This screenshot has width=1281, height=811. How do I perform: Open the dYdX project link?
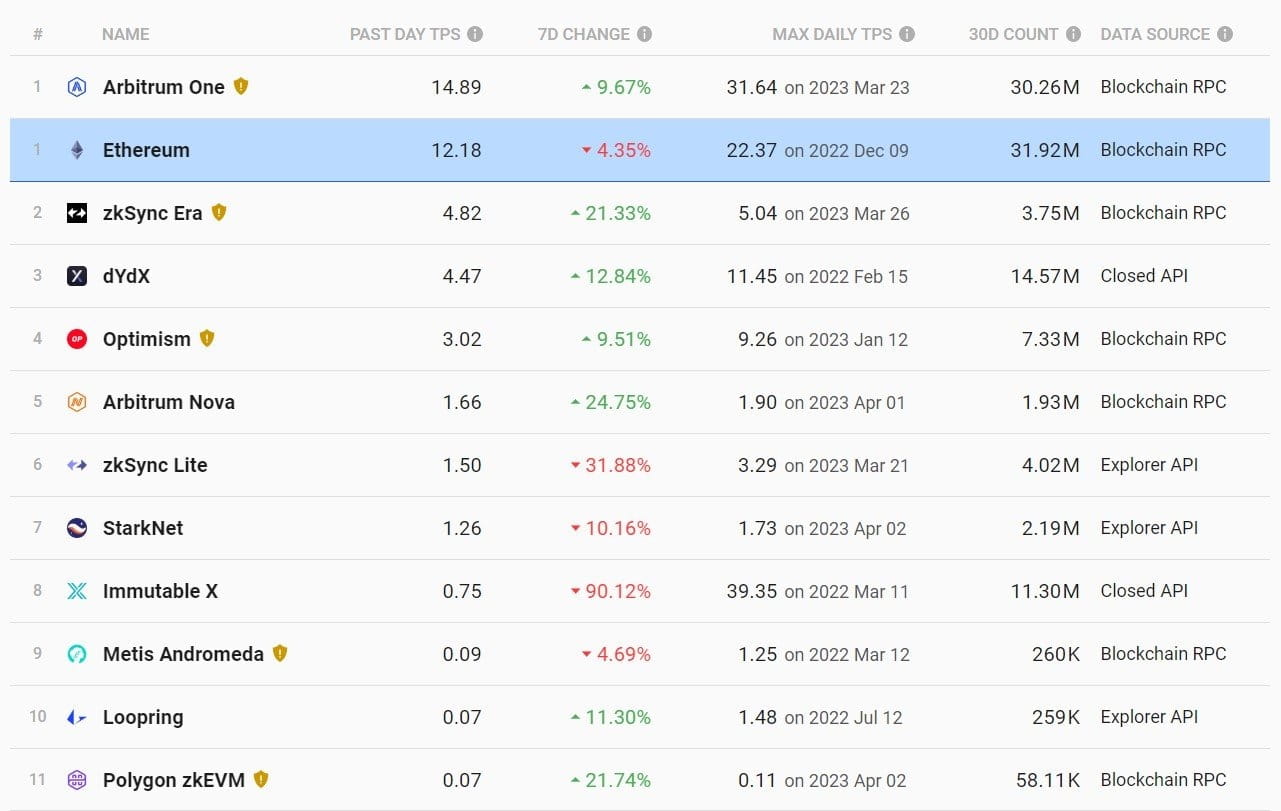(127, 276)
